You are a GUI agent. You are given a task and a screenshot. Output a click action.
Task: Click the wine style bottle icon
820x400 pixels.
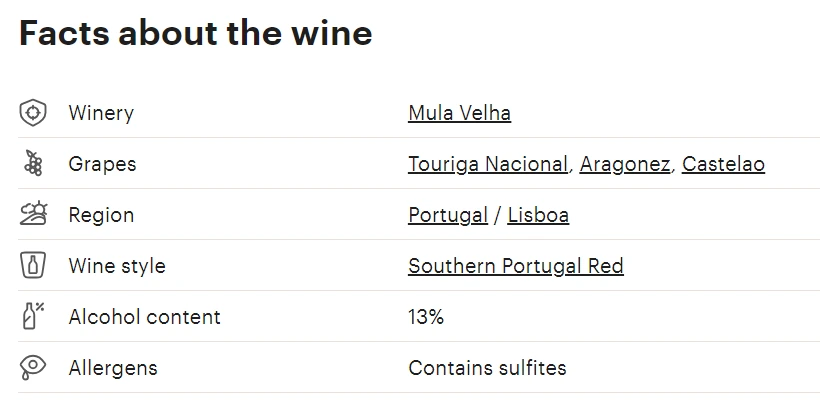coord(33,265)
